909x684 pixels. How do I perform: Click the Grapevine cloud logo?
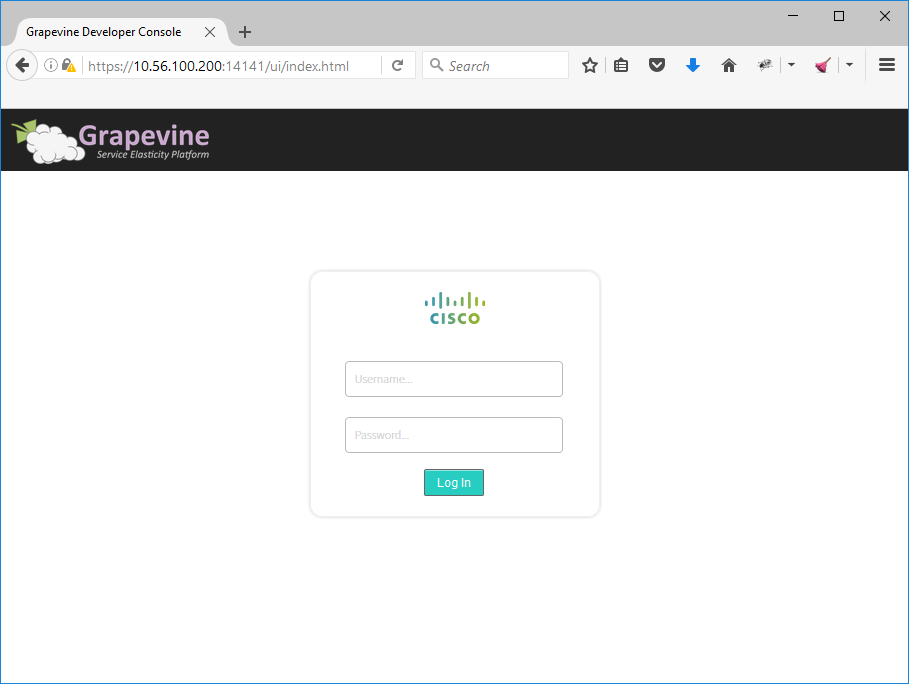pyautogui.click(x=48, y=141)
